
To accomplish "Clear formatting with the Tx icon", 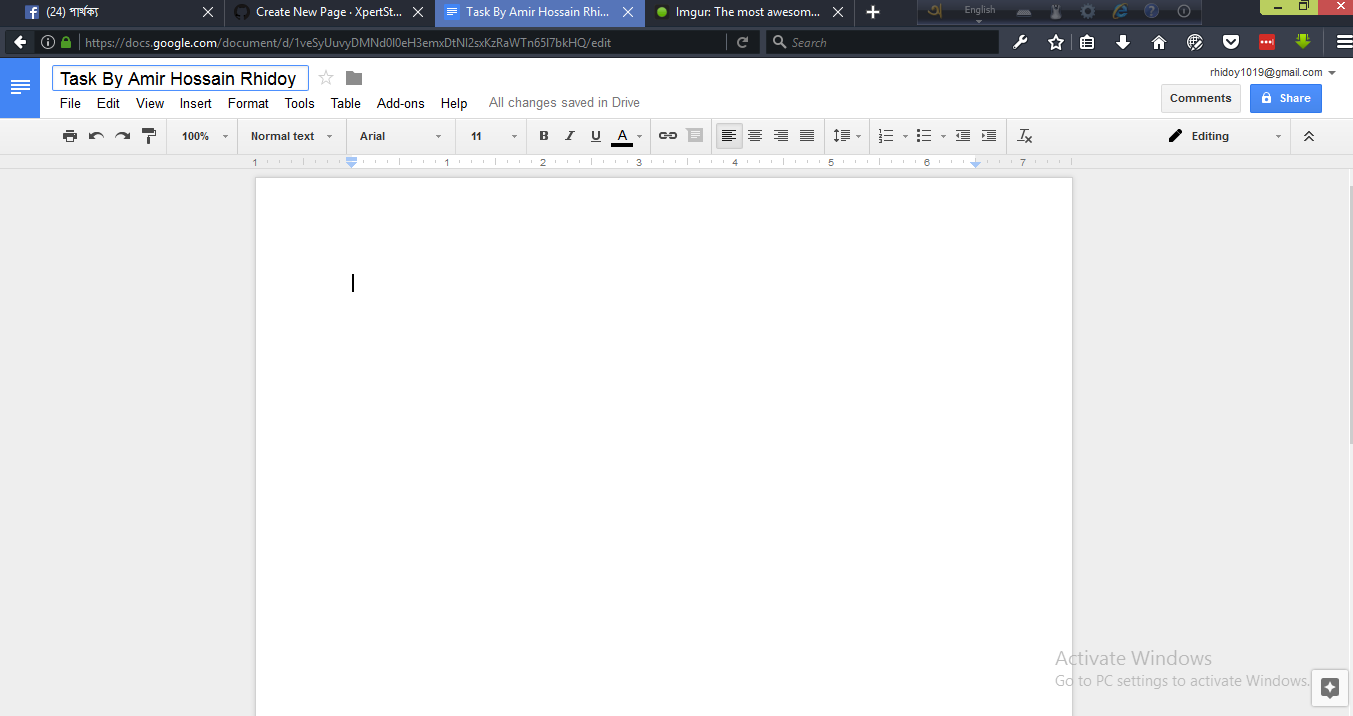I will [1025, 136].
